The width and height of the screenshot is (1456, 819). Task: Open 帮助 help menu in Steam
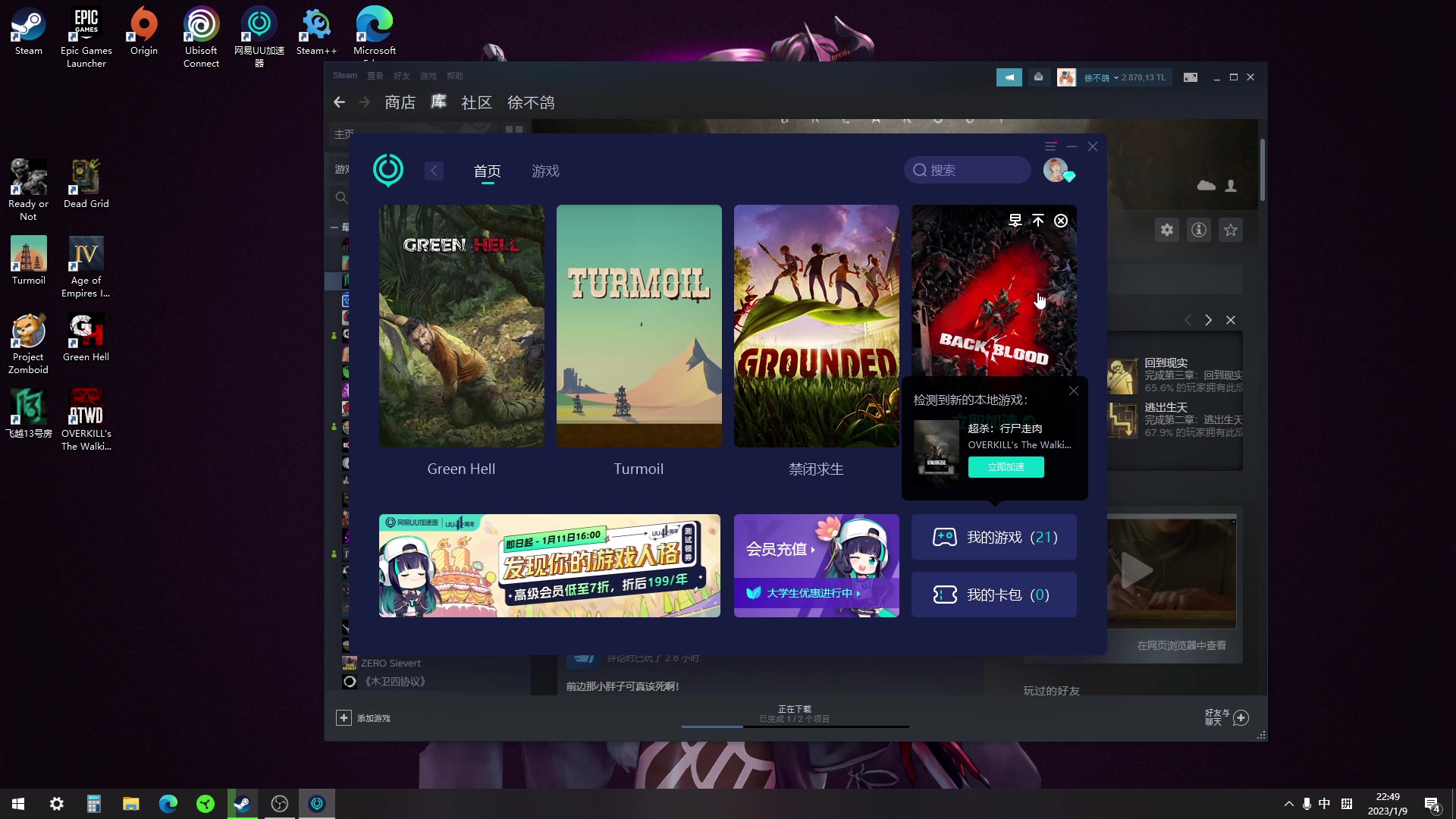455,76
